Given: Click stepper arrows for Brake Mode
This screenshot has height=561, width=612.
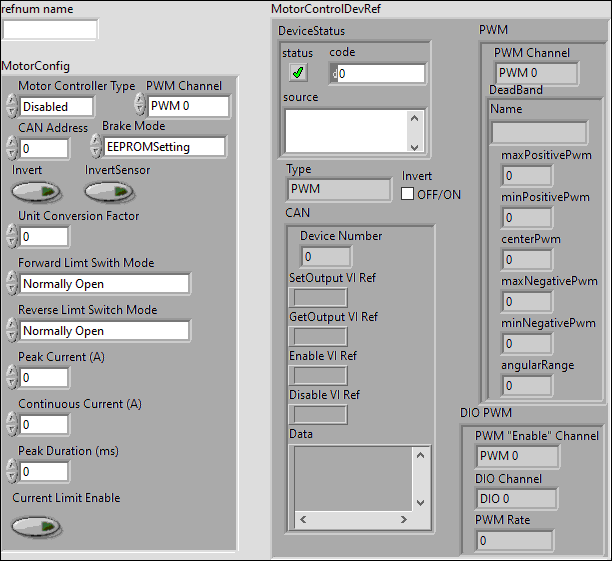Looking at the screenshot, I should tap(96, 146).
